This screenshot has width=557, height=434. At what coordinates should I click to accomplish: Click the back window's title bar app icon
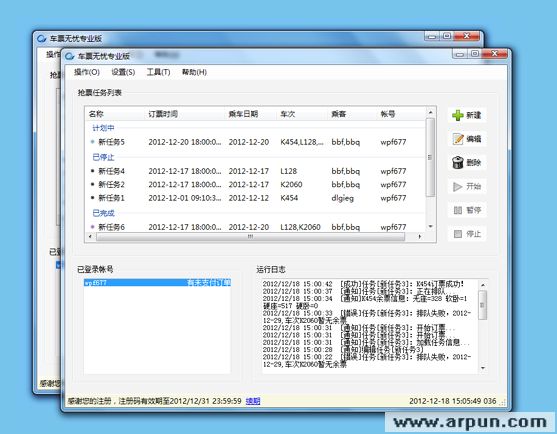42,38
